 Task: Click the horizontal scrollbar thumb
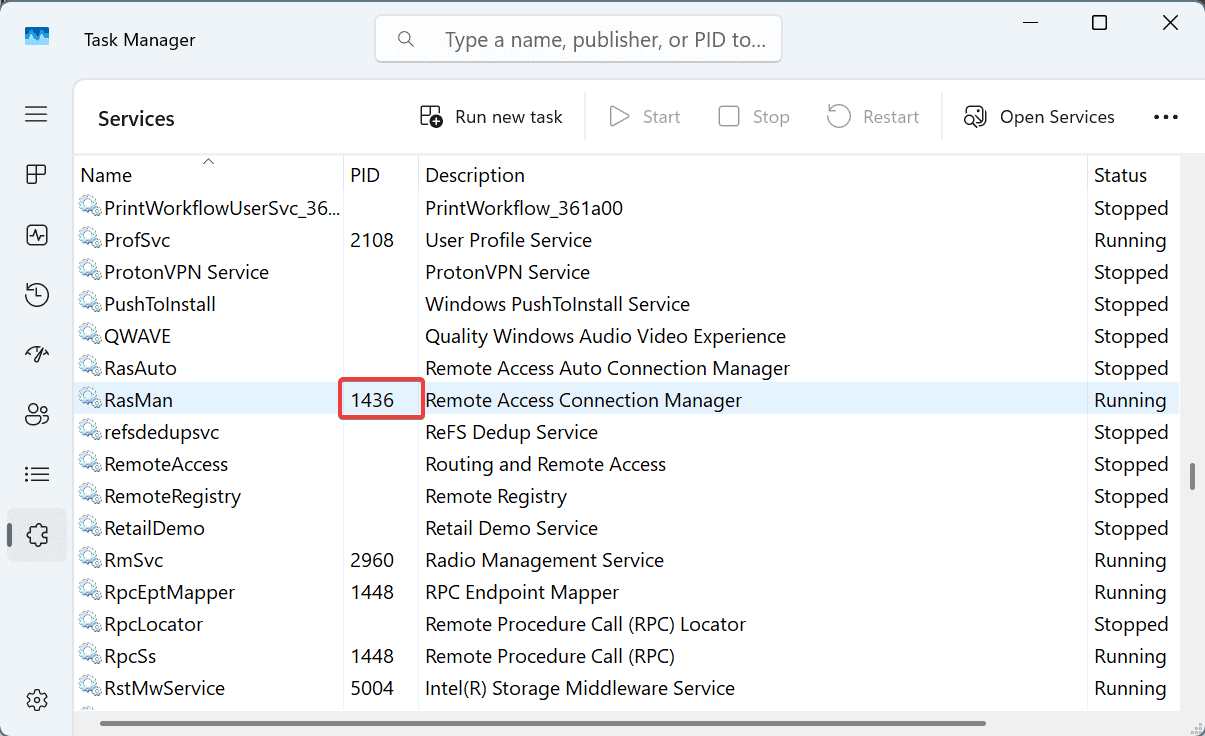pyautogui.click(x=544, y=723)
